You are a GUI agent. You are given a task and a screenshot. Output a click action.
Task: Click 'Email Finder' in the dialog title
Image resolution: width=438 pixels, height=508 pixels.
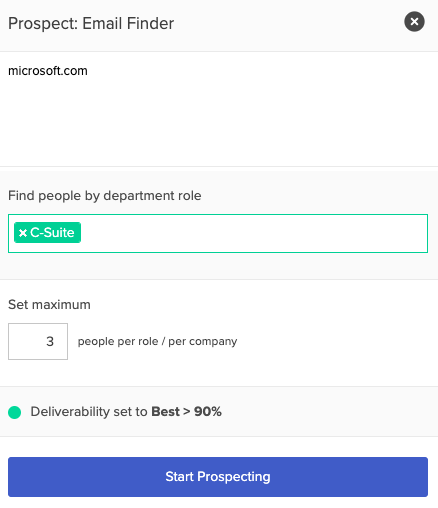point(128,24)
